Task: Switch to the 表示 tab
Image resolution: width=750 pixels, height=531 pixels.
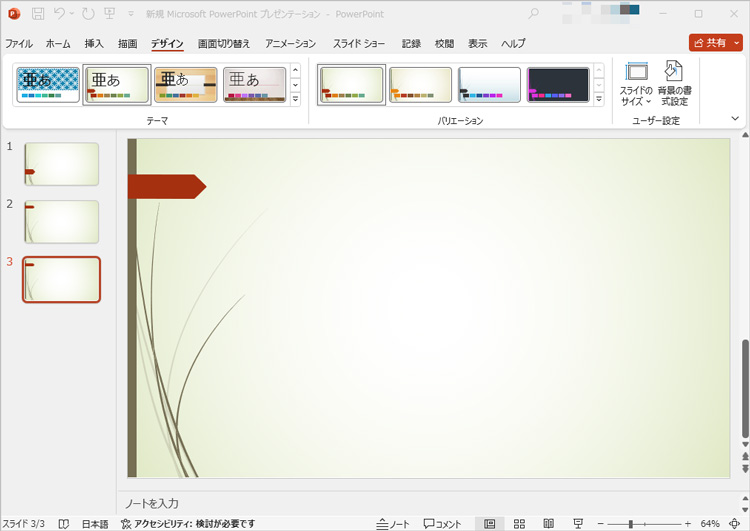Action: 477,44
